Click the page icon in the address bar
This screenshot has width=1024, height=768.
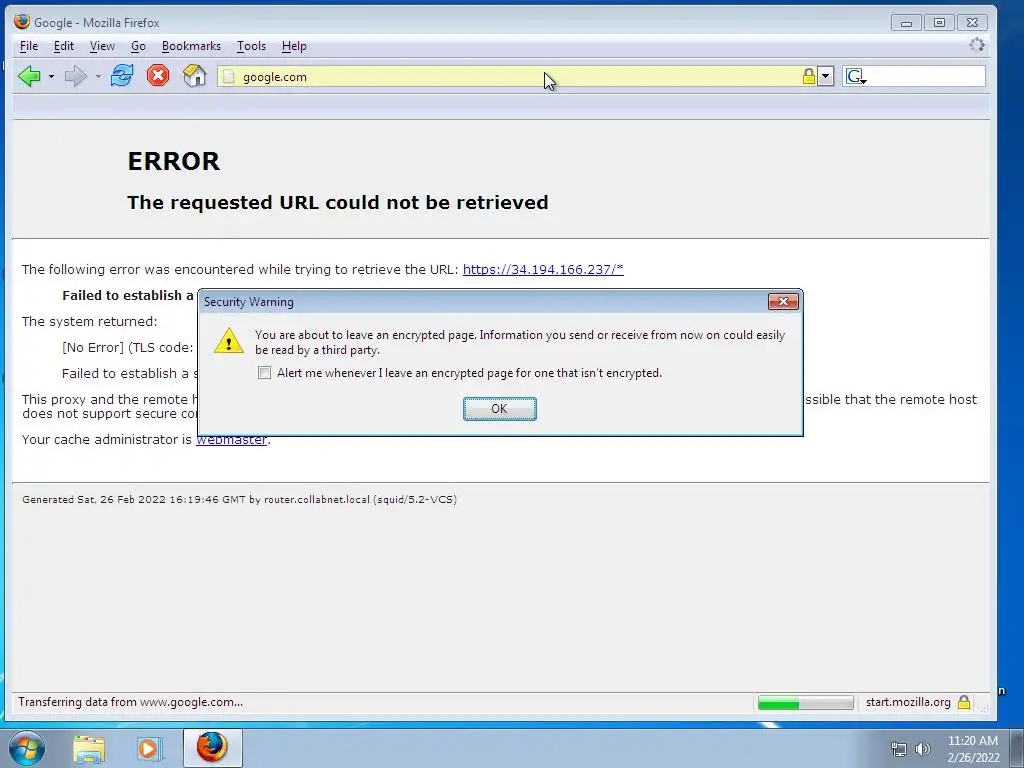coord(229,77)
